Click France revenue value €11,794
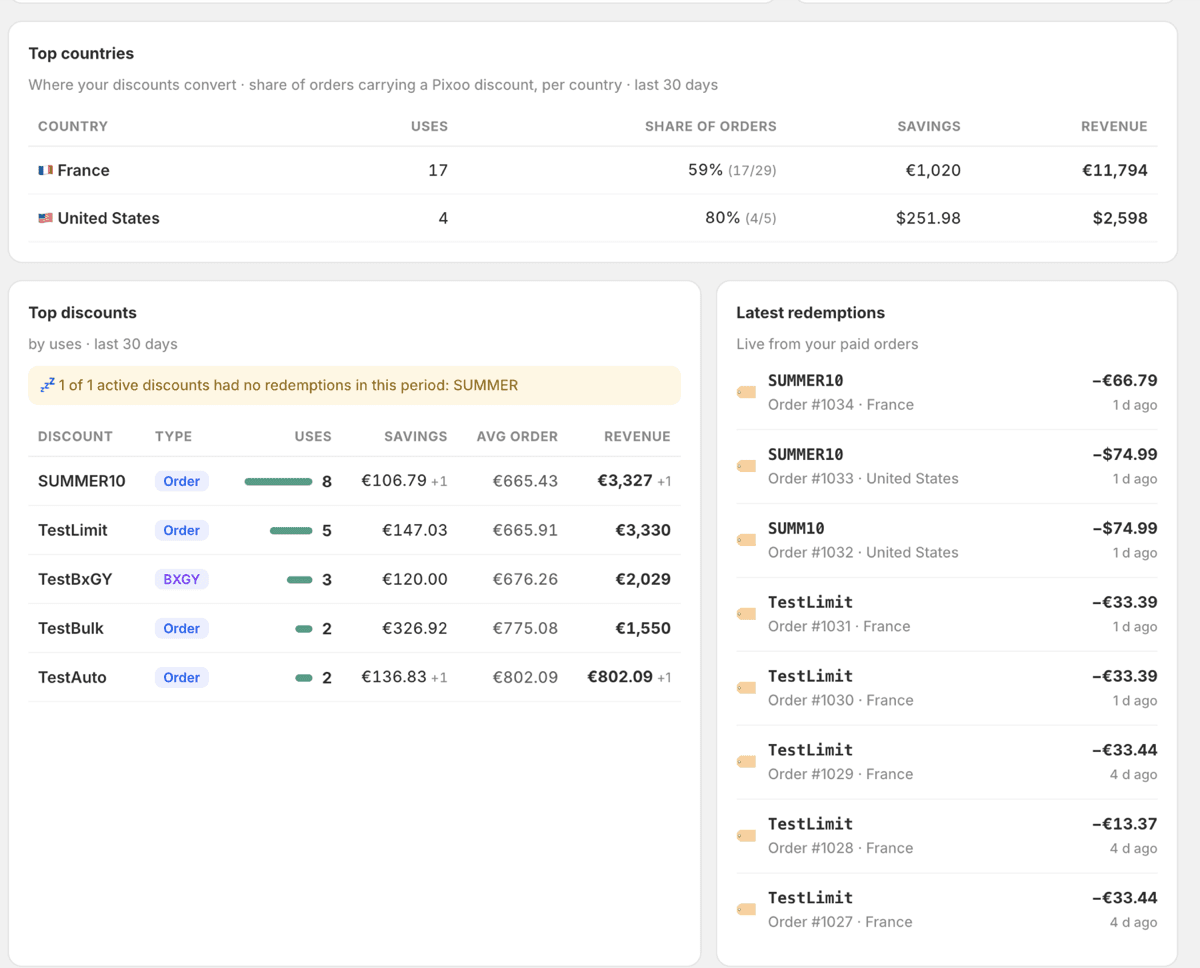 click(1115, 171)
